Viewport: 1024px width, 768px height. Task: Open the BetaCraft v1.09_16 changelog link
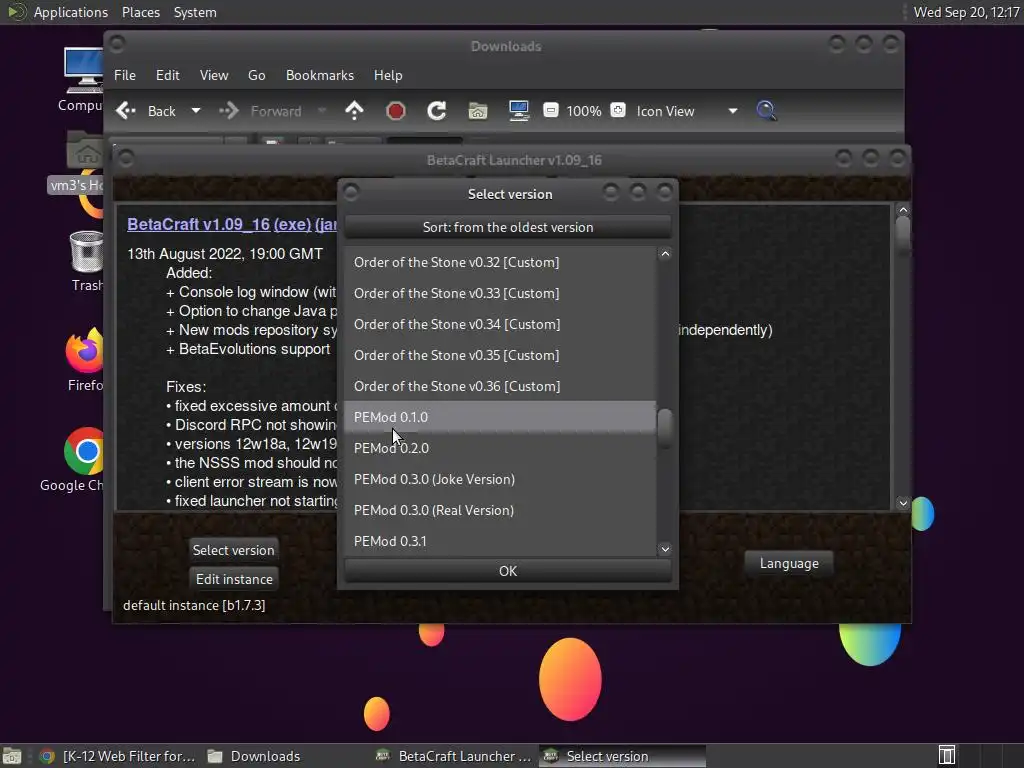(199, 224)
